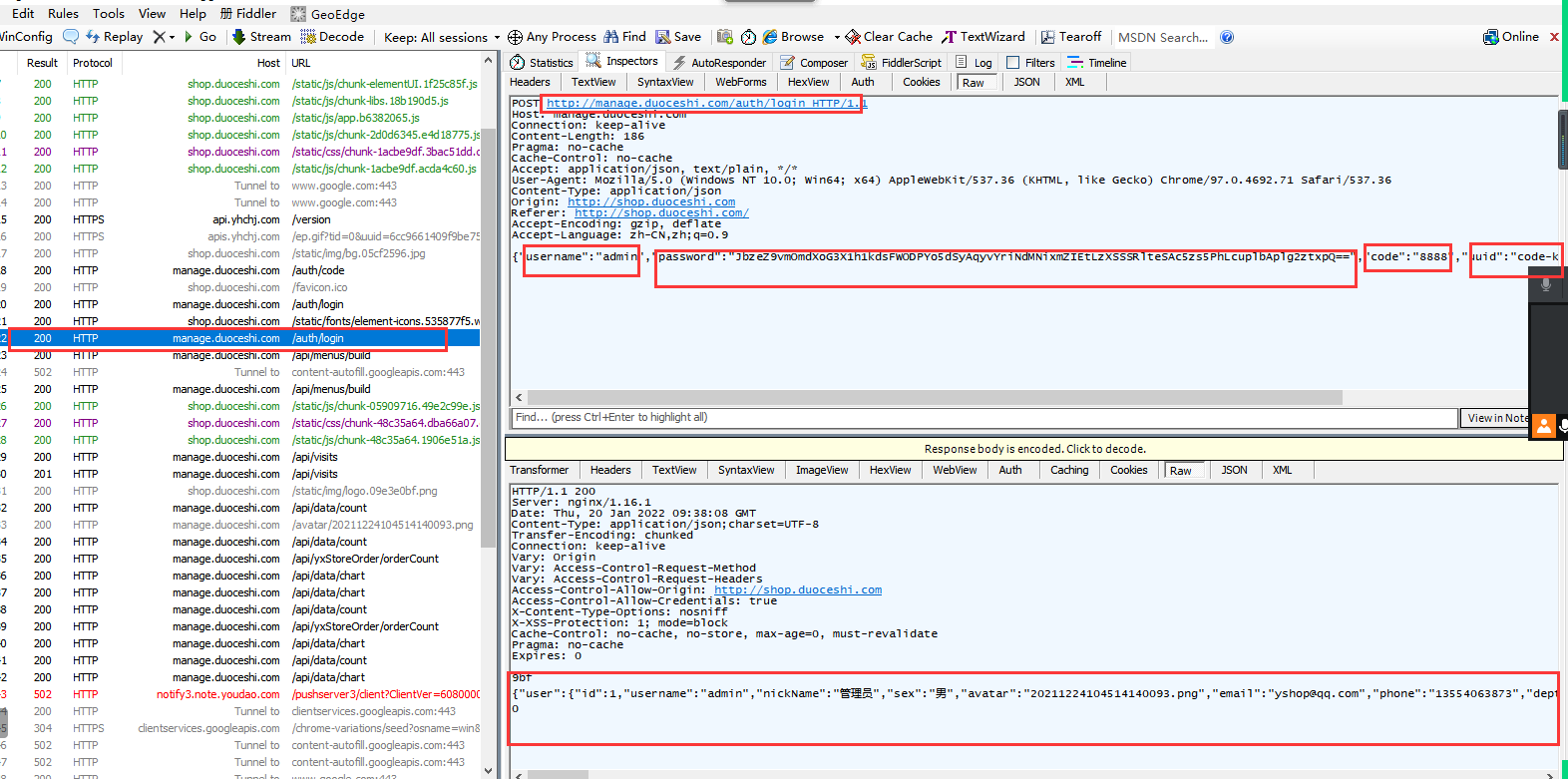1568x779 pixels.
Task: Expand the Remove sessions dropdown arrow
Action: pyautogui.click(x=173, y=37)
